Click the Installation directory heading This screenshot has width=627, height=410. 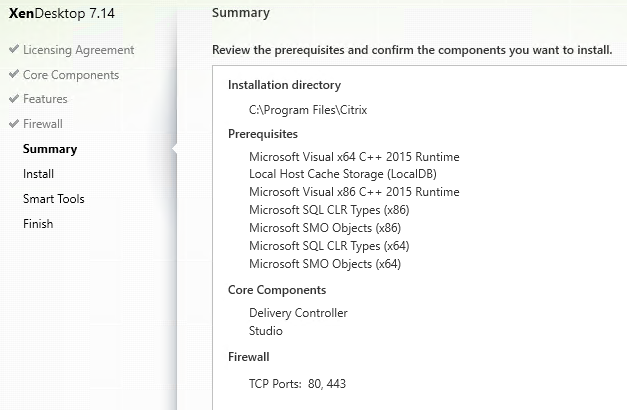point(284,85)
